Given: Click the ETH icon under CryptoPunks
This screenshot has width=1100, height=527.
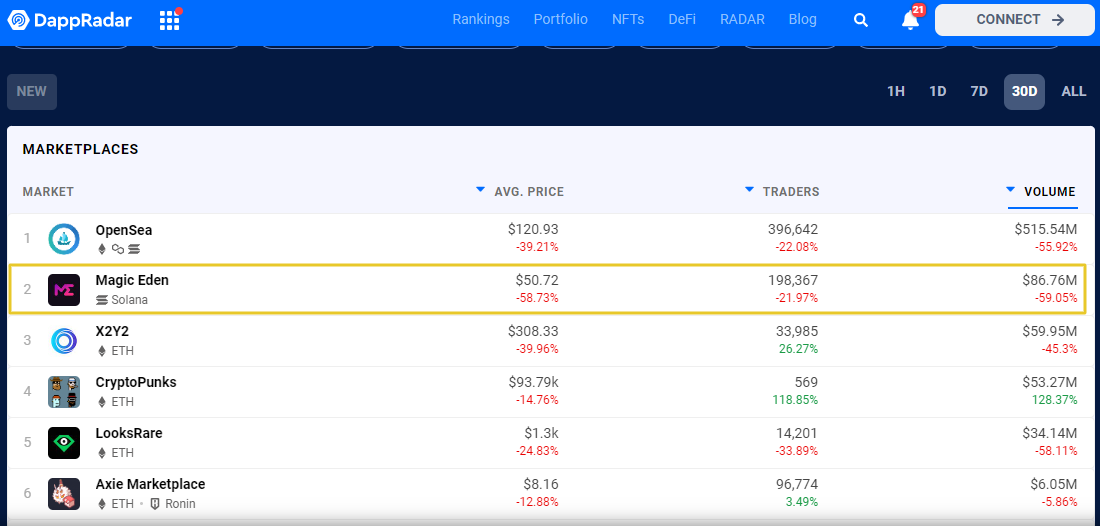Looking at the screenshot, I should tap(102, 402).
